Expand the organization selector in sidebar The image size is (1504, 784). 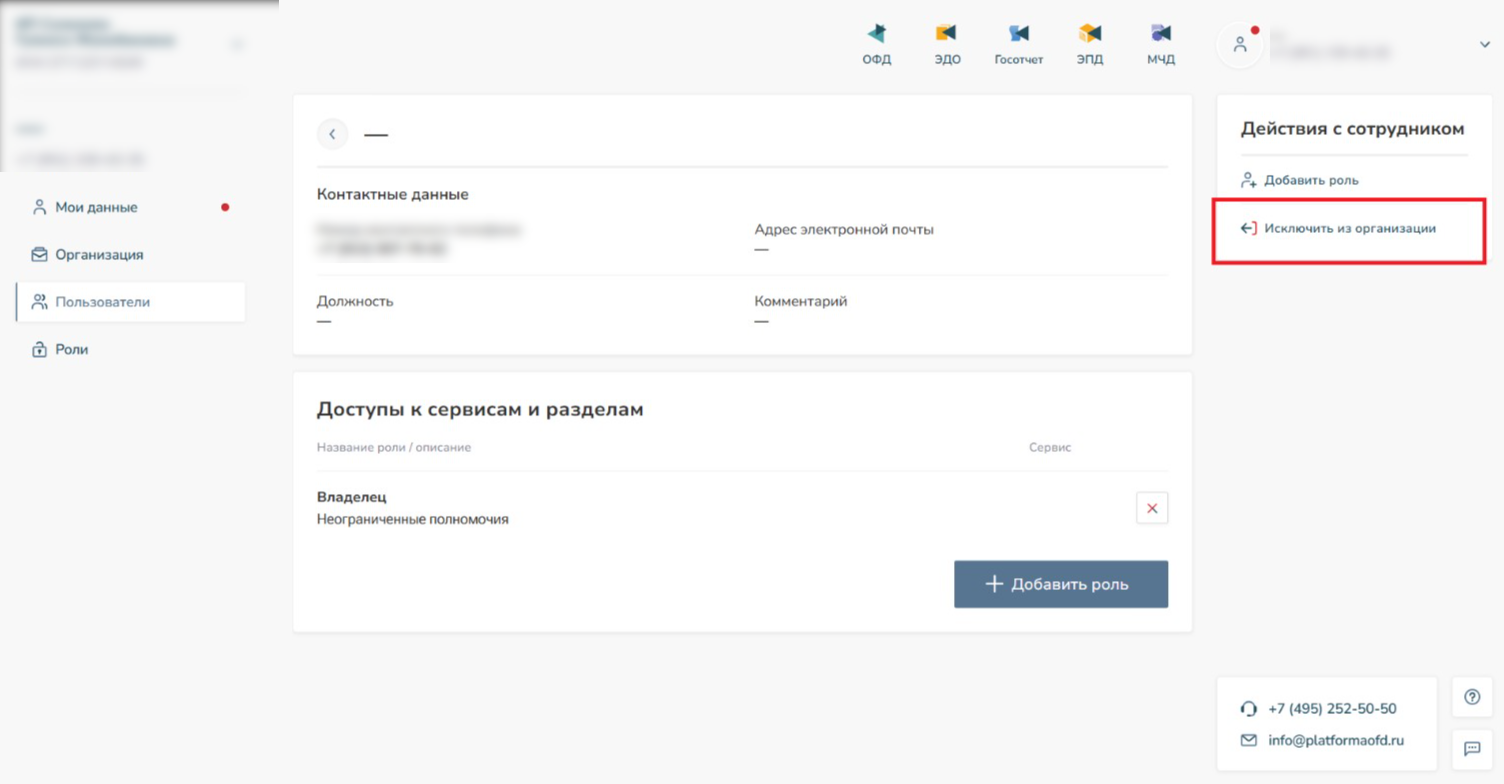click(237, 44)
